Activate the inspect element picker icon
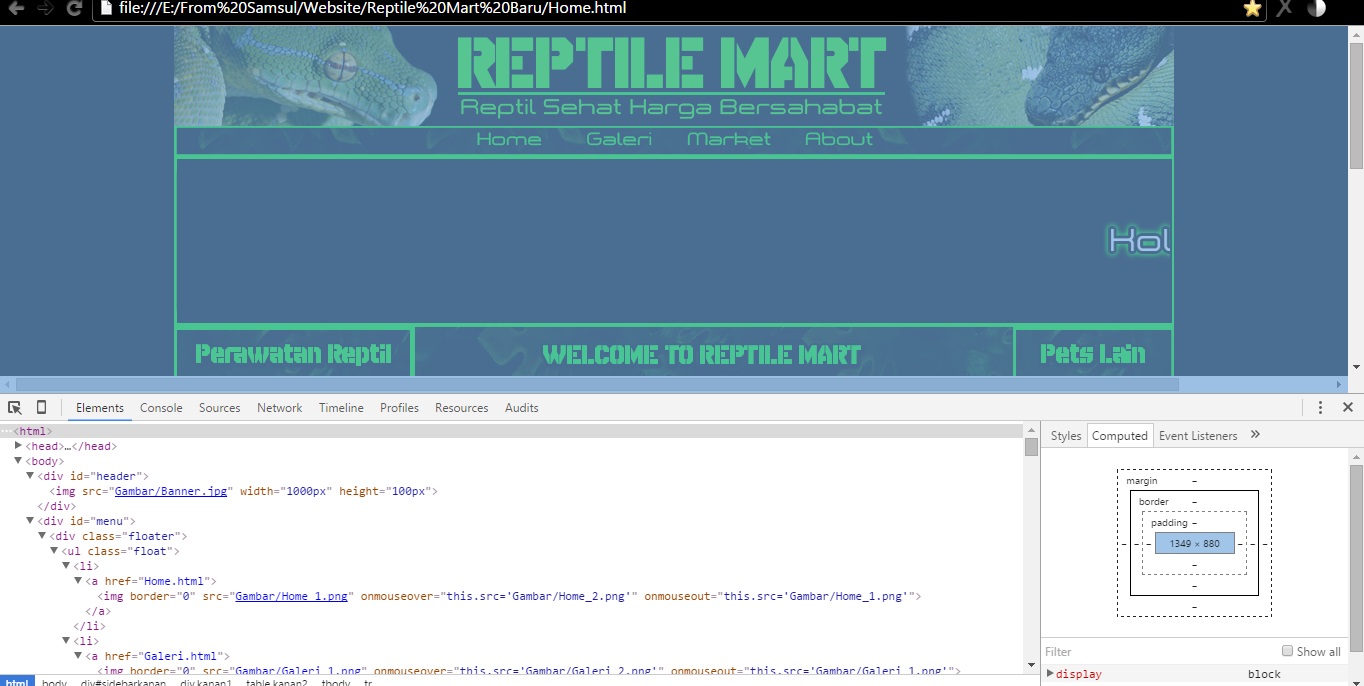 pos(14,407)
